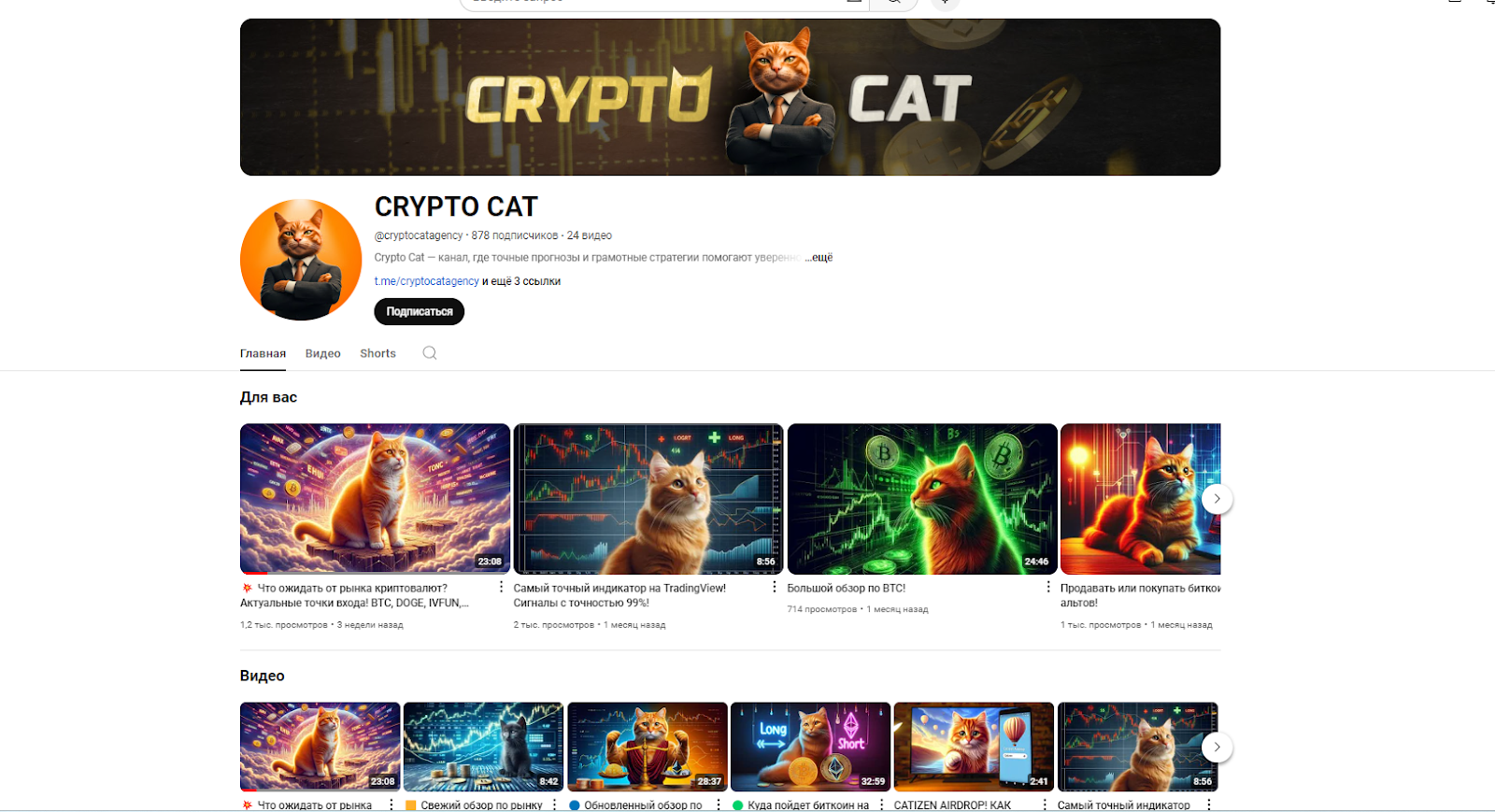Switch to the 'Shorts' tab
Viewport: 1495px width, 812px height.
(x=377, y=353)
